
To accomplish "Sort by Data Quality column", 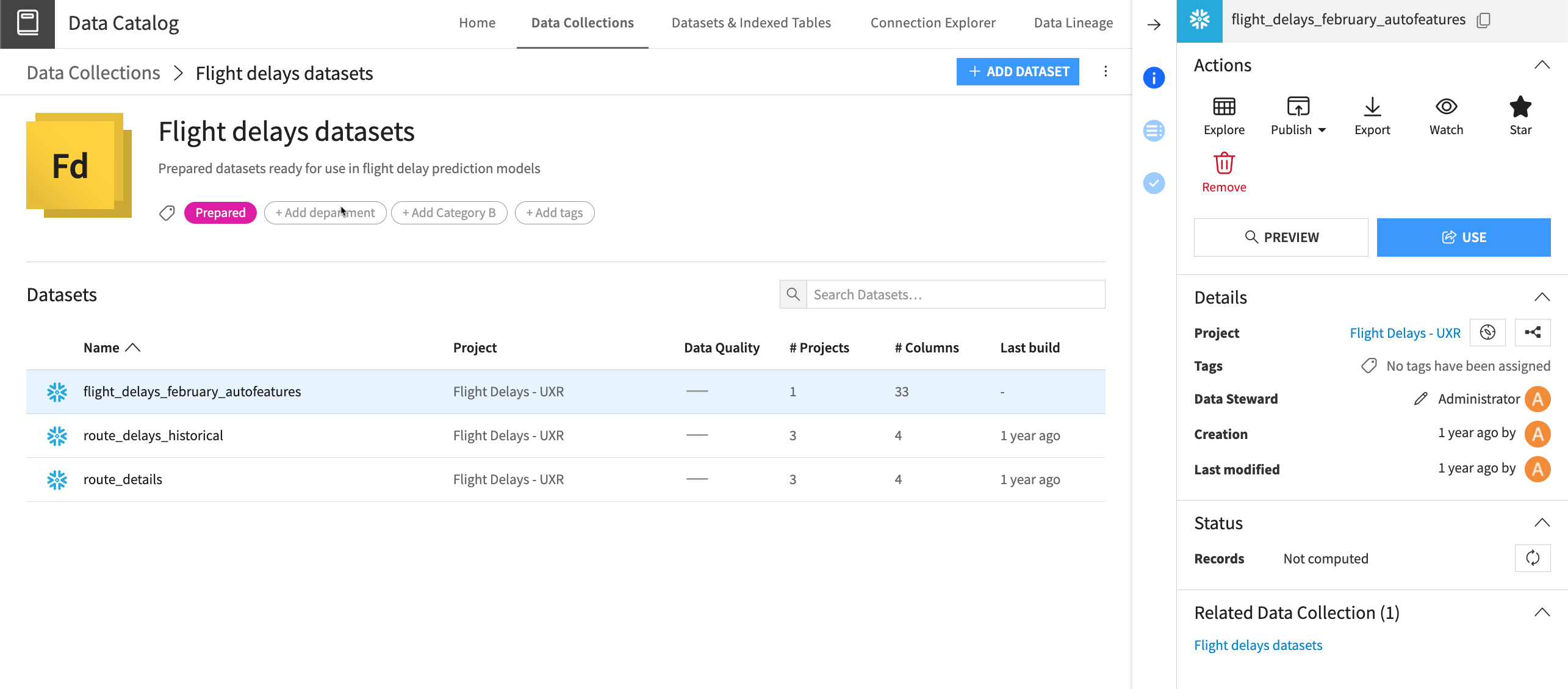I will click(722, 348).
